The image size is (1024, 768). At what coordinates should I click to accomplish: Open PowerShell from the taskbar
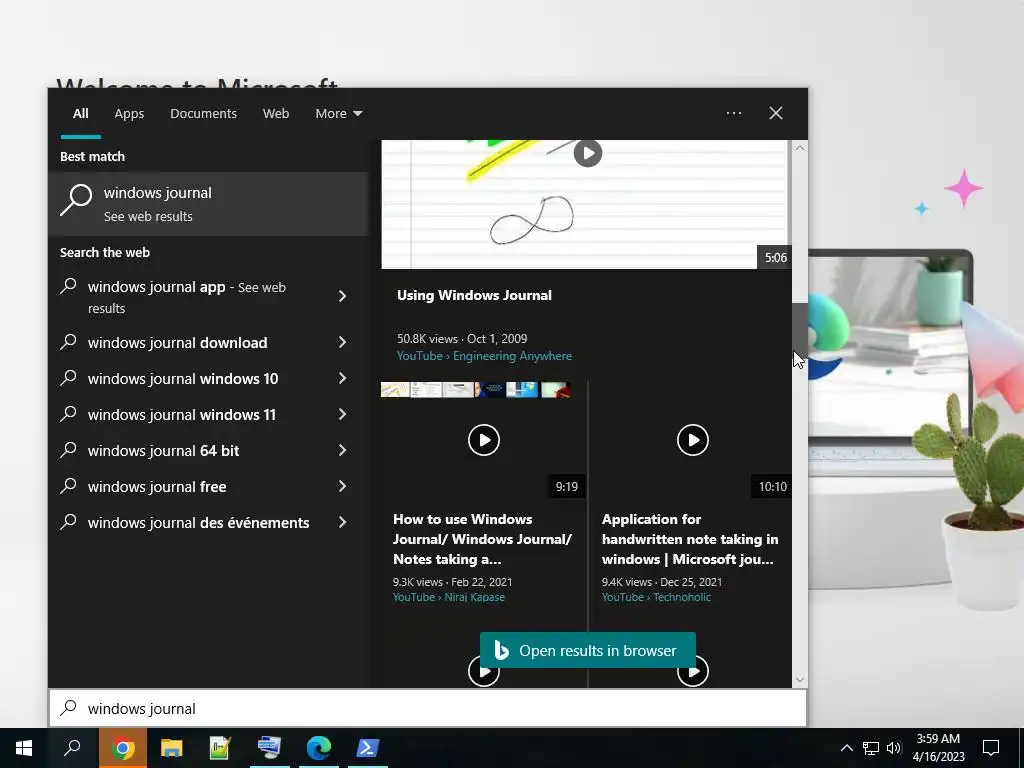[x=367, y=748]
